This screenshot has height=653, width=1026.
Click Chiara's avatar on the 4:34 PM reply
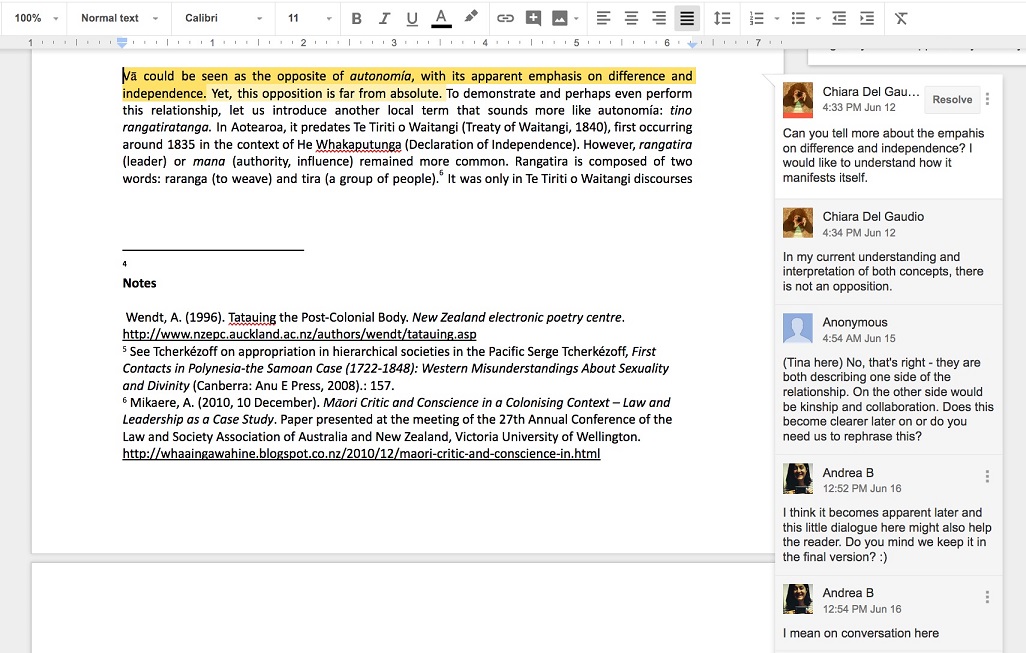[x=798, y=222]
